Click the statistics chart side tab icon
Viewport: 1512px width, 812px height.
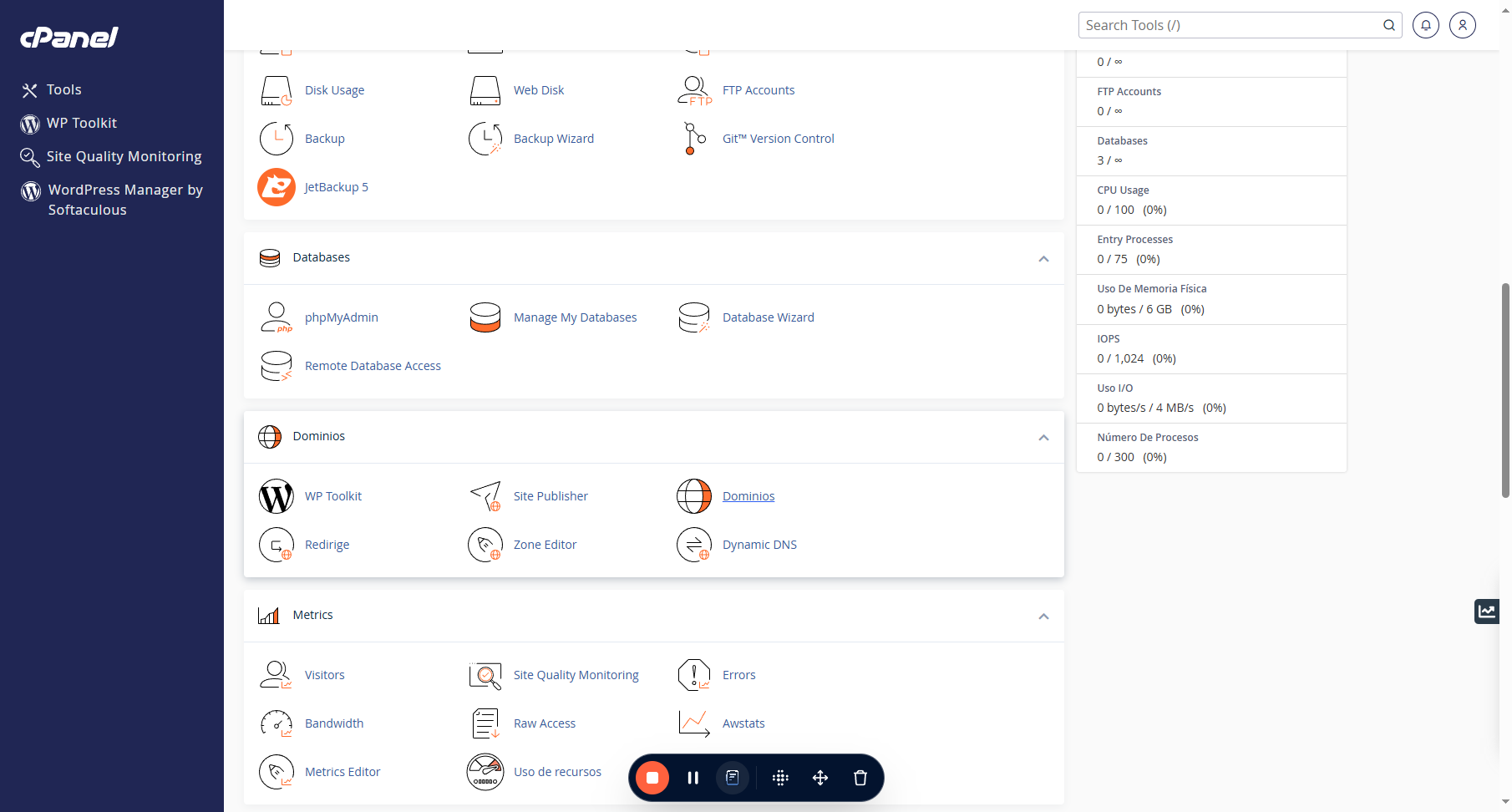click(1487, 612)
